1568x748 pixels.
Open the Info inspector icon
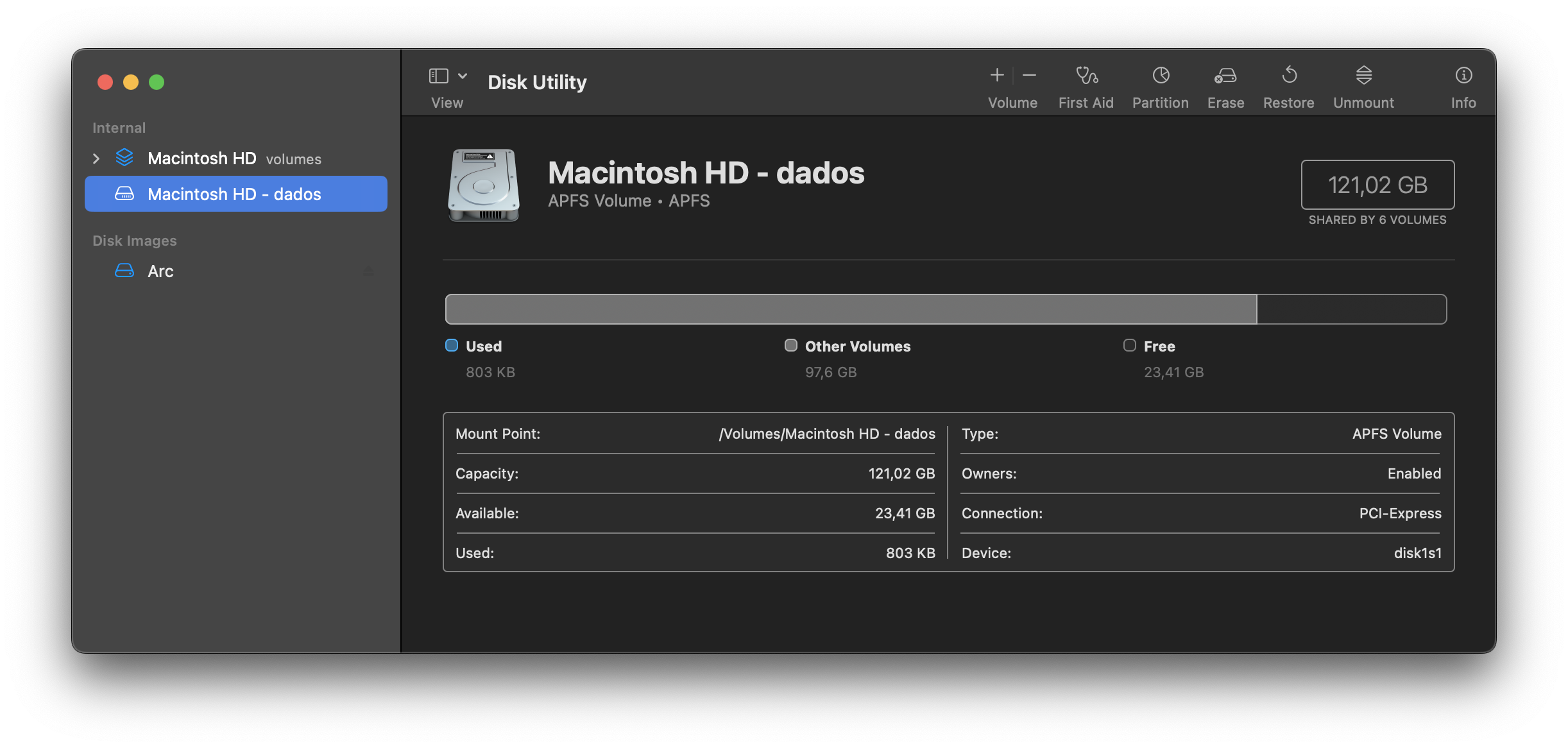tap(1463, 76)
